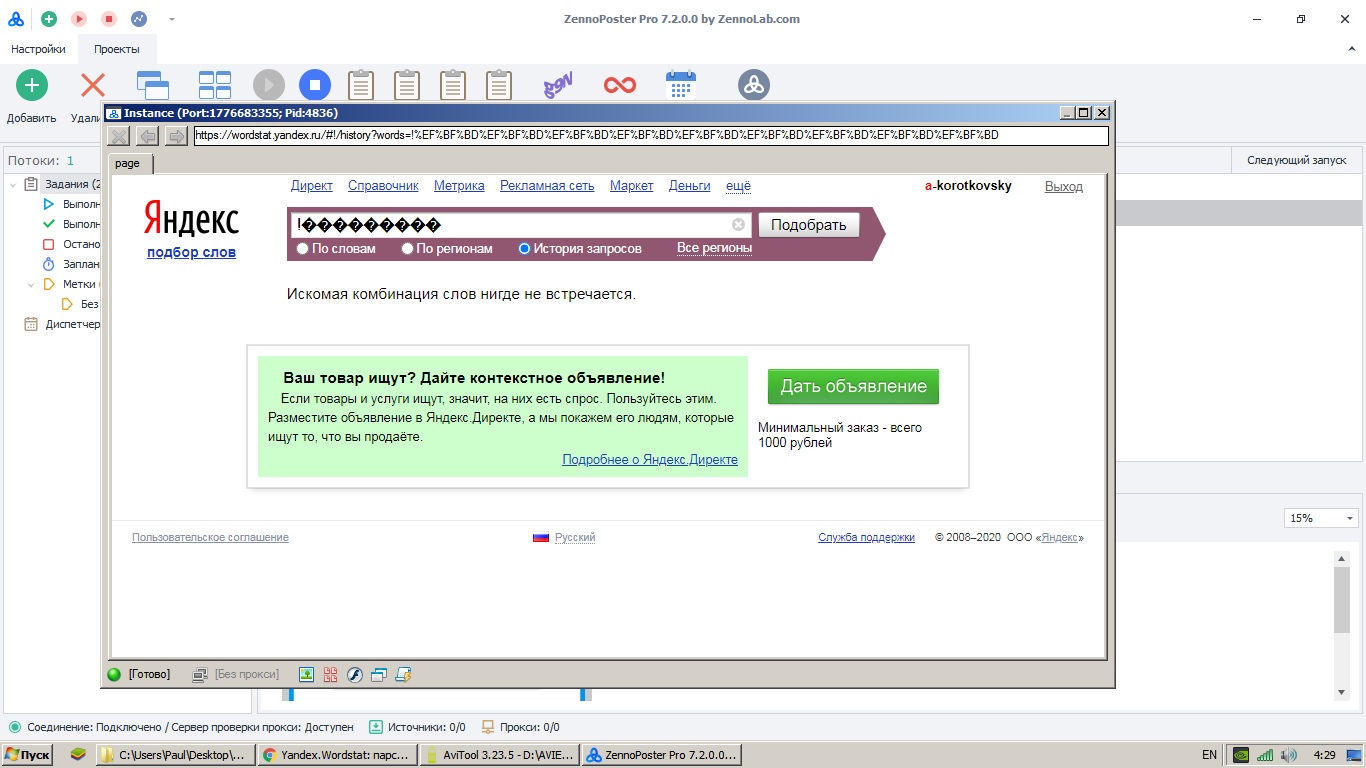Viewport: 1366px width, 768px height.
Task: Select the По словам radio button
Action: pyautogui.click(x=303, y=249)
